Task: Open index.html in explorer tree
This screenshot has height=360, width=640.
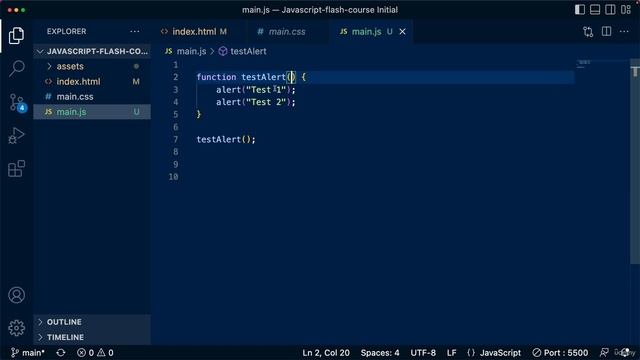Action: (92, 81)
